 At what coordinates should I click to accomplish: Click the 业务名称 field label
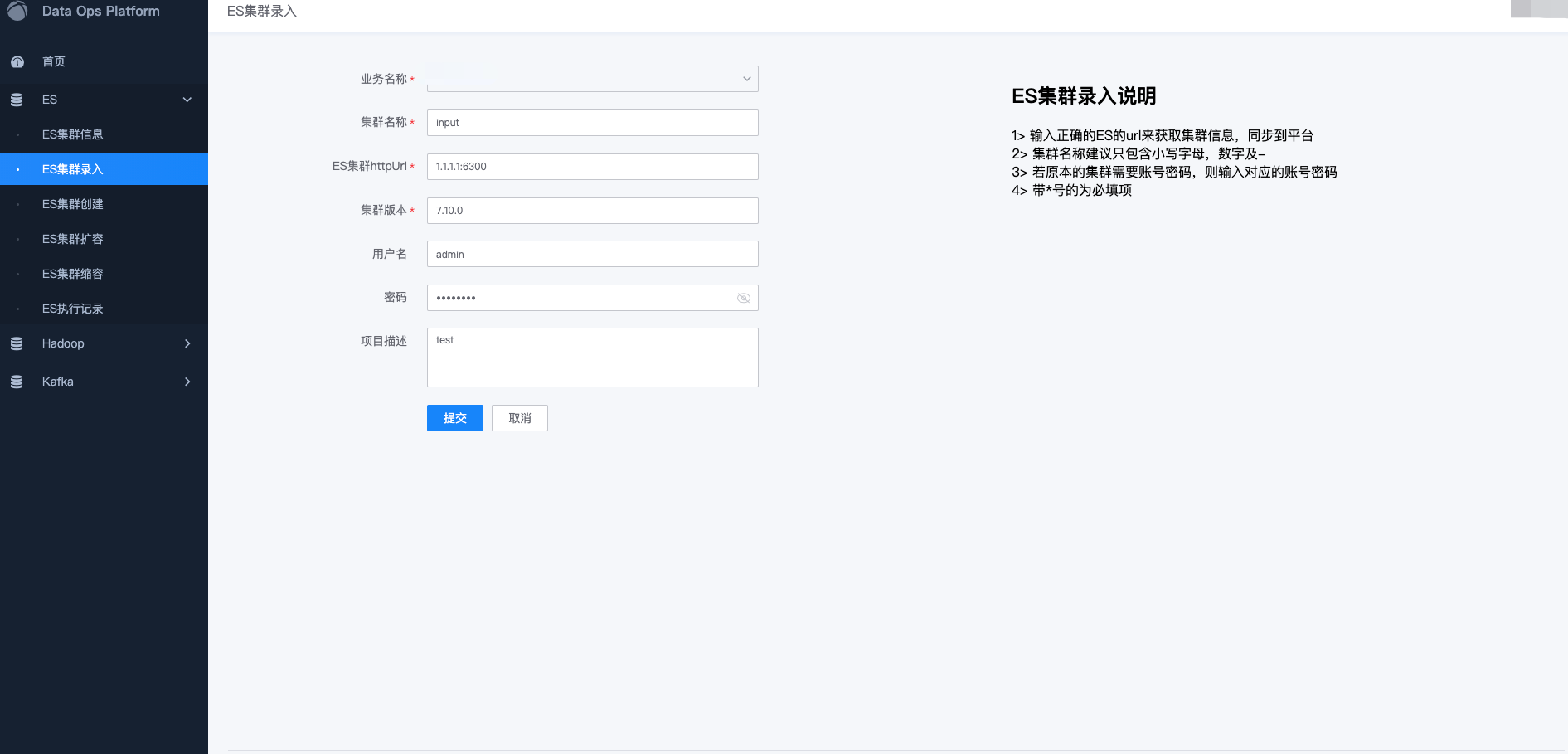pos(384,79)
